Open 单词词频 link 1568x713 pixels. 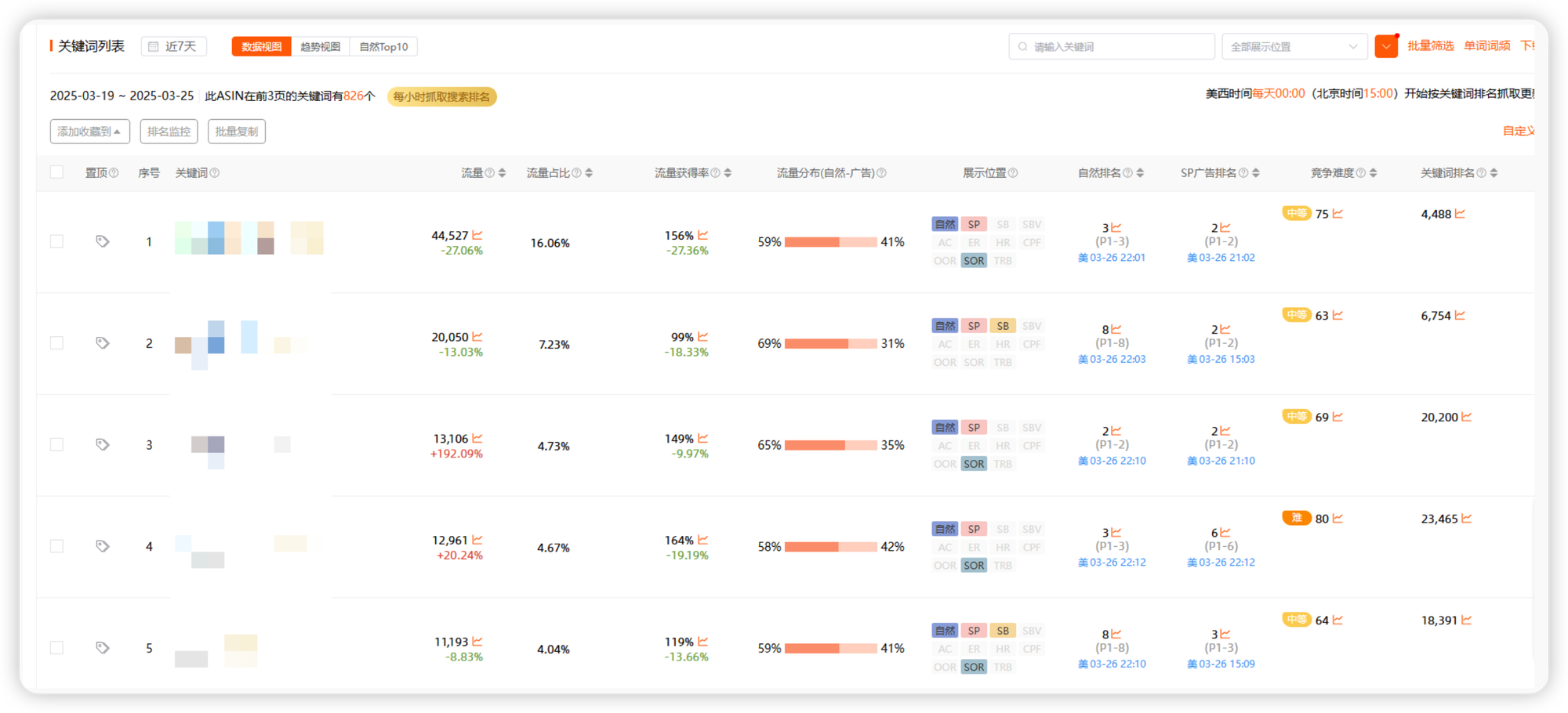tap(1486, 45)
